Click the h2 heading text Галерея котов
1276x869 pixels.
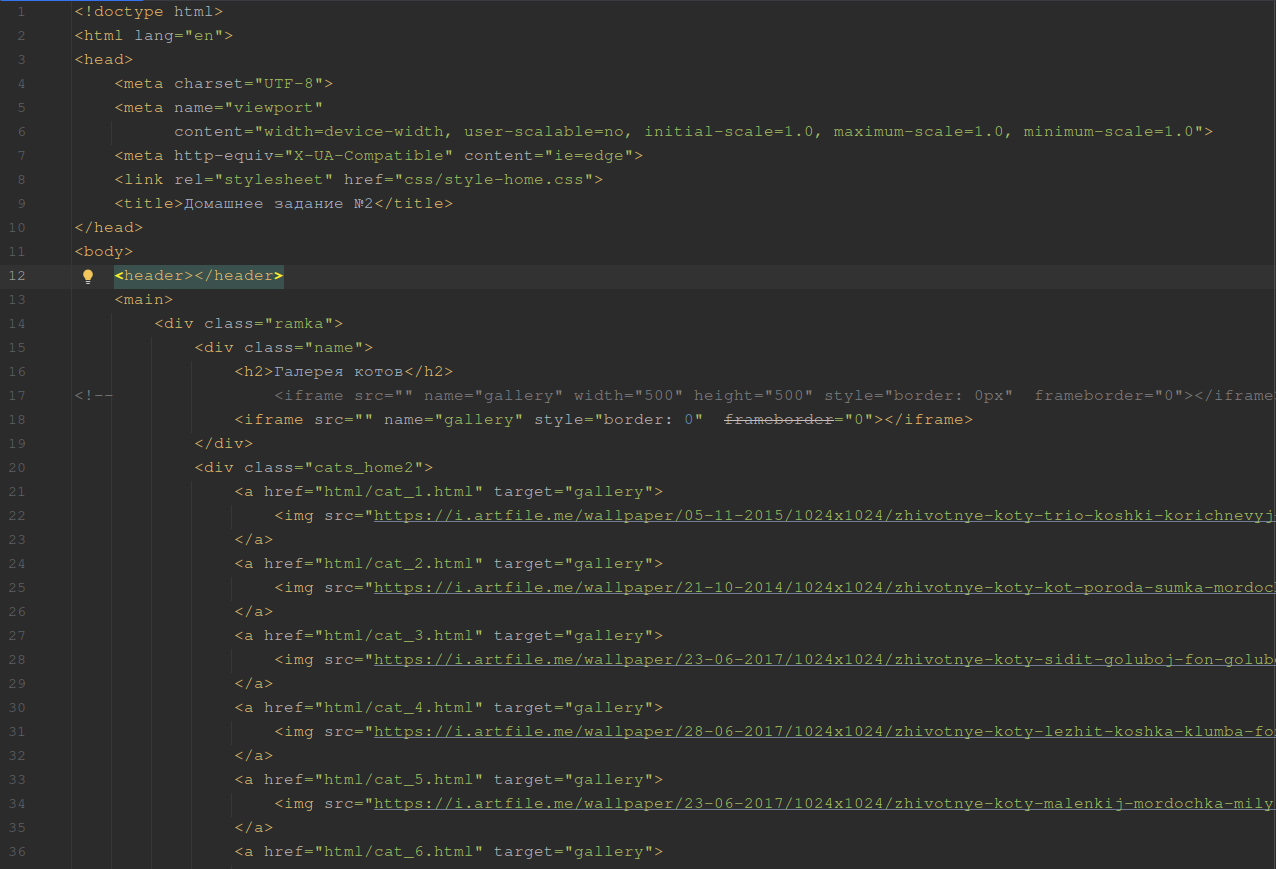tap(338, 372)
